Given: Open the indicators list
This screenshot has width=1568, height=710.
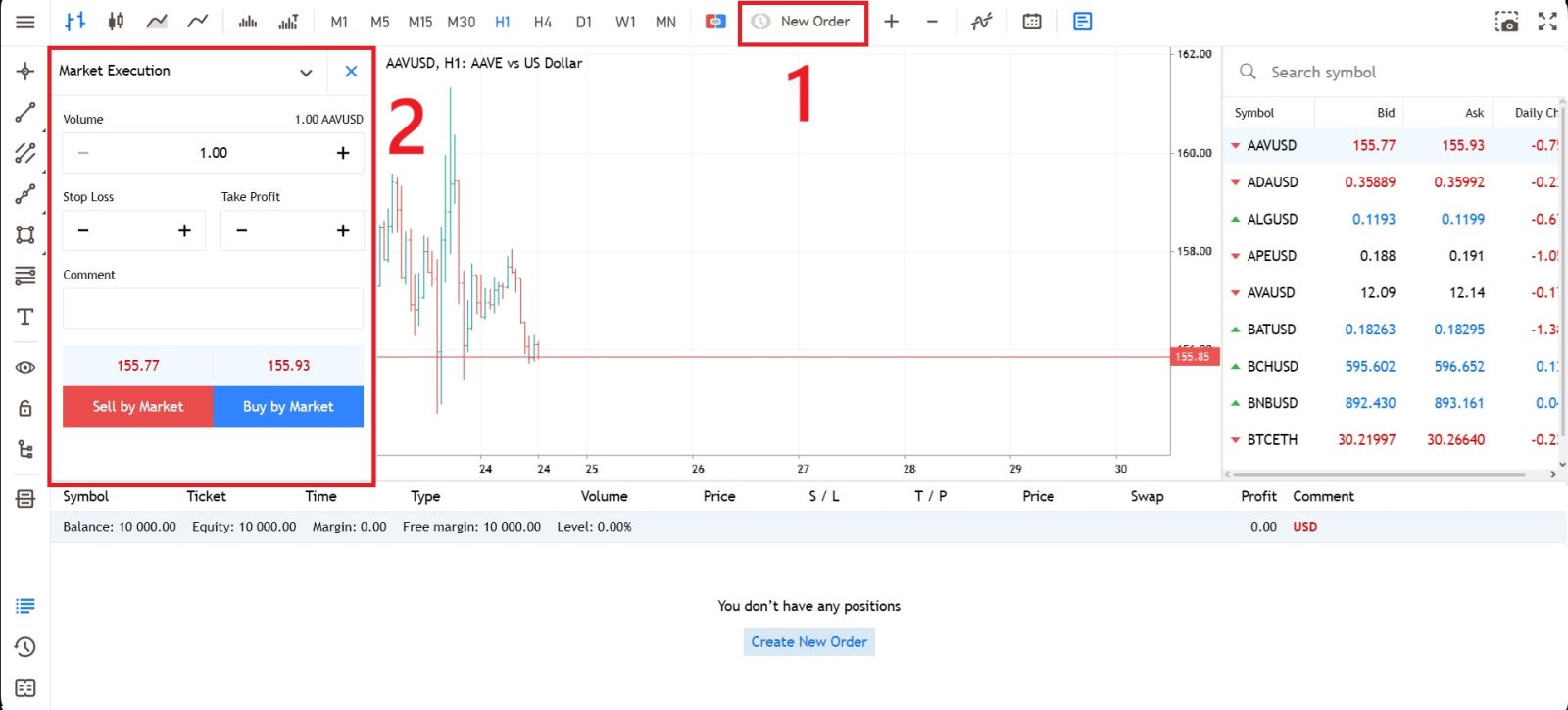Looking at the screenshot, I should coord(981,21).
